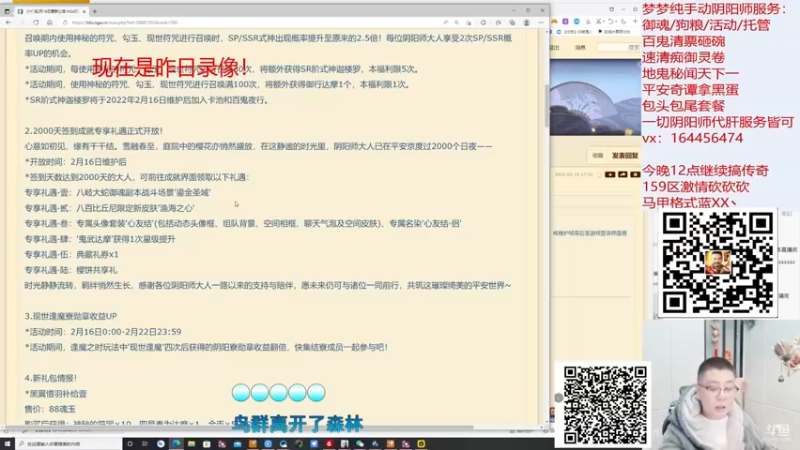The height and width of the screenshot is (450, 800).
Task: Click the dark share arrow post icon
Action: [x=622, y=174]
